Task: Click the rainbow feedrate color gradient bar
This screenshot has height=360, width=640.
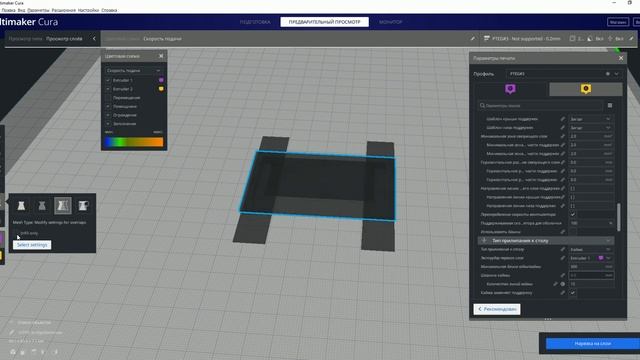Action: (134, 142)
